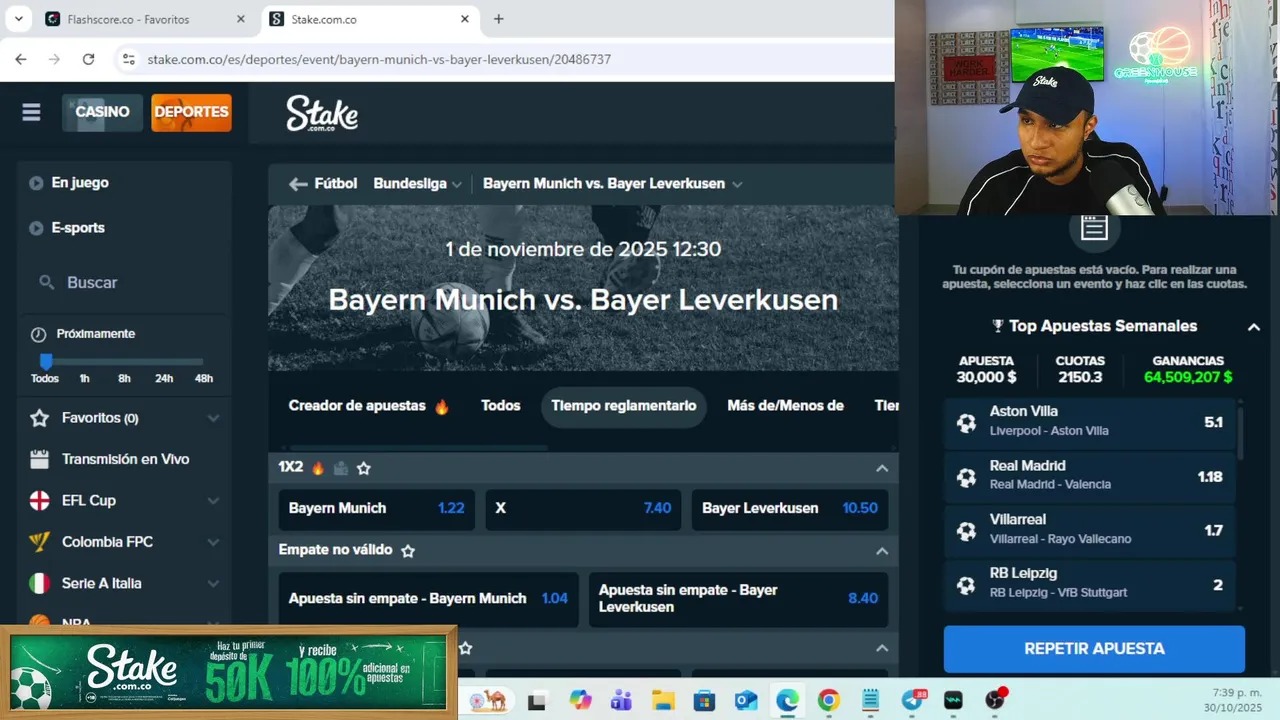The height and width of the screenshot is (720, 1280).
Task: Collapse the Empate no válido market section
Action: (882, 551)
